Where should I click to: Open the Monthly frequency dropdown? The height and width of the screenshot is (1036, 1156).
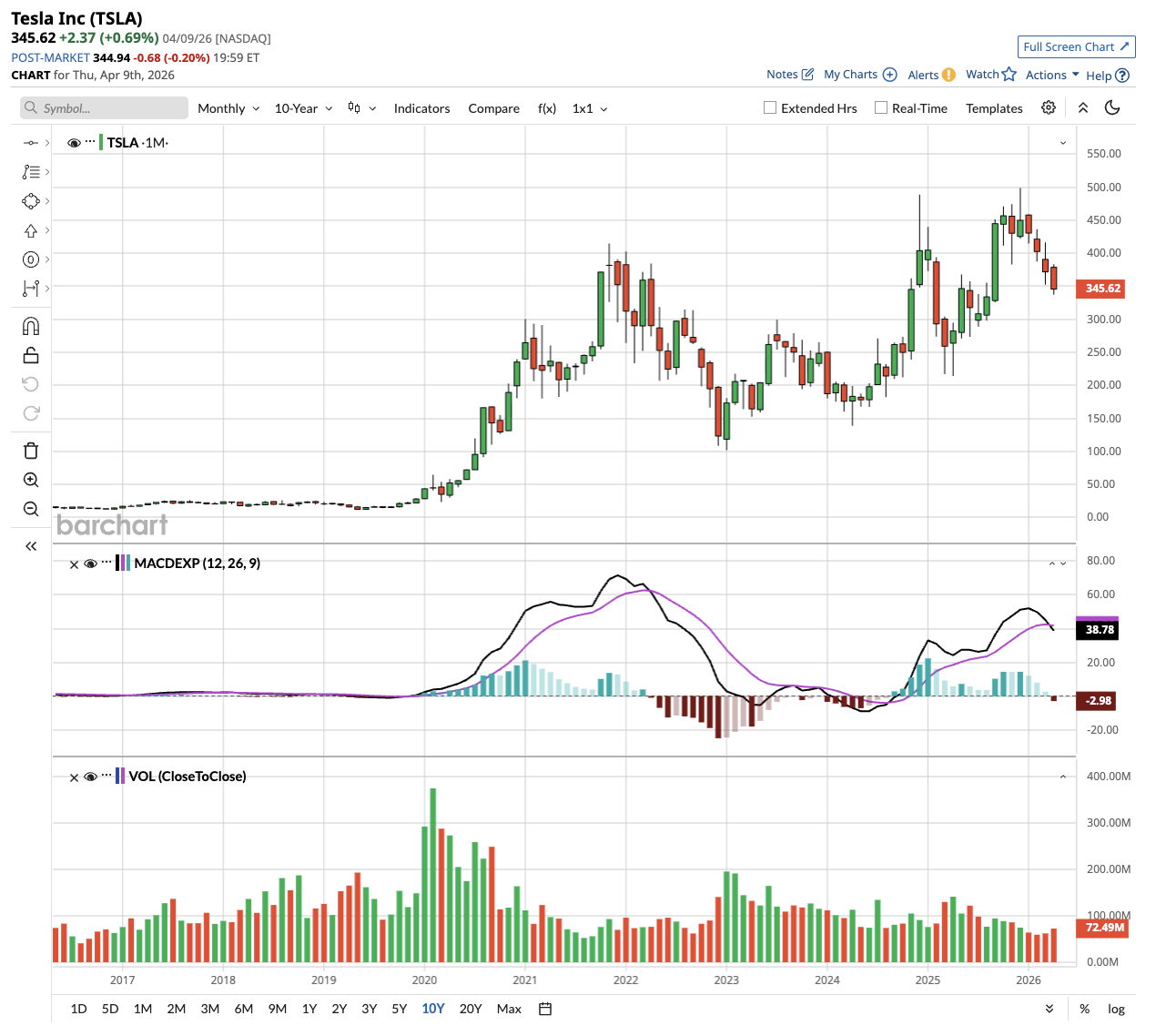tap(228, 108)
